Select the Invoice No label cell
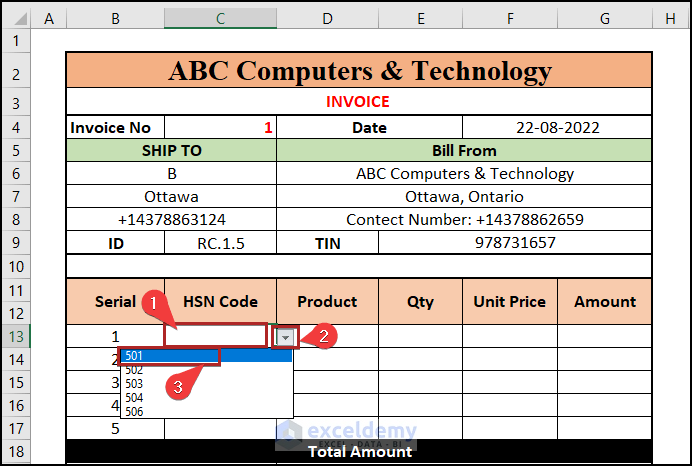The height and width of the screenshot is (466, 692). (115, 128)
